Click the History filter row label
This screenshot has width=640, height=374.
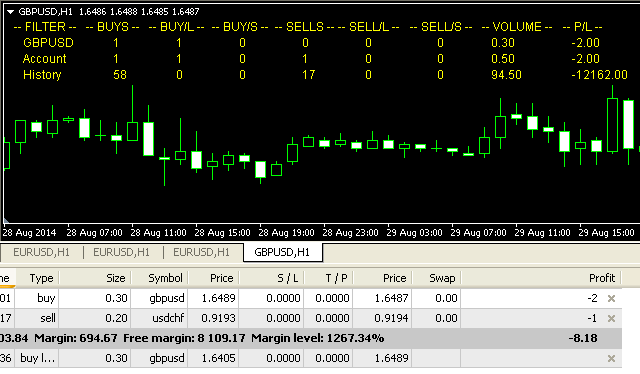click(42, 75)
